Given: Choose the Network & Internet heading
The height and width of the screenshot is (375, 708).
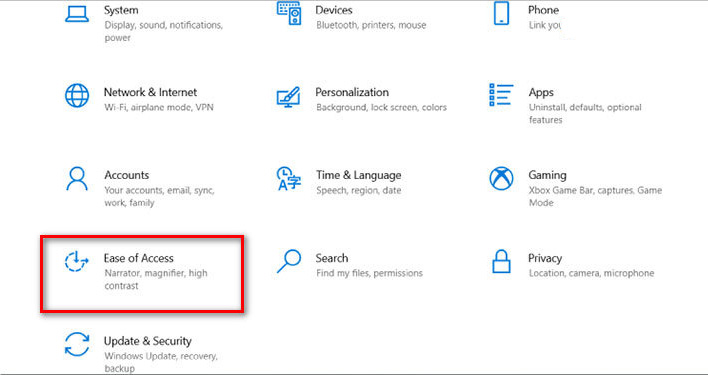Looking at the screenshot, I should coord(150,92).
